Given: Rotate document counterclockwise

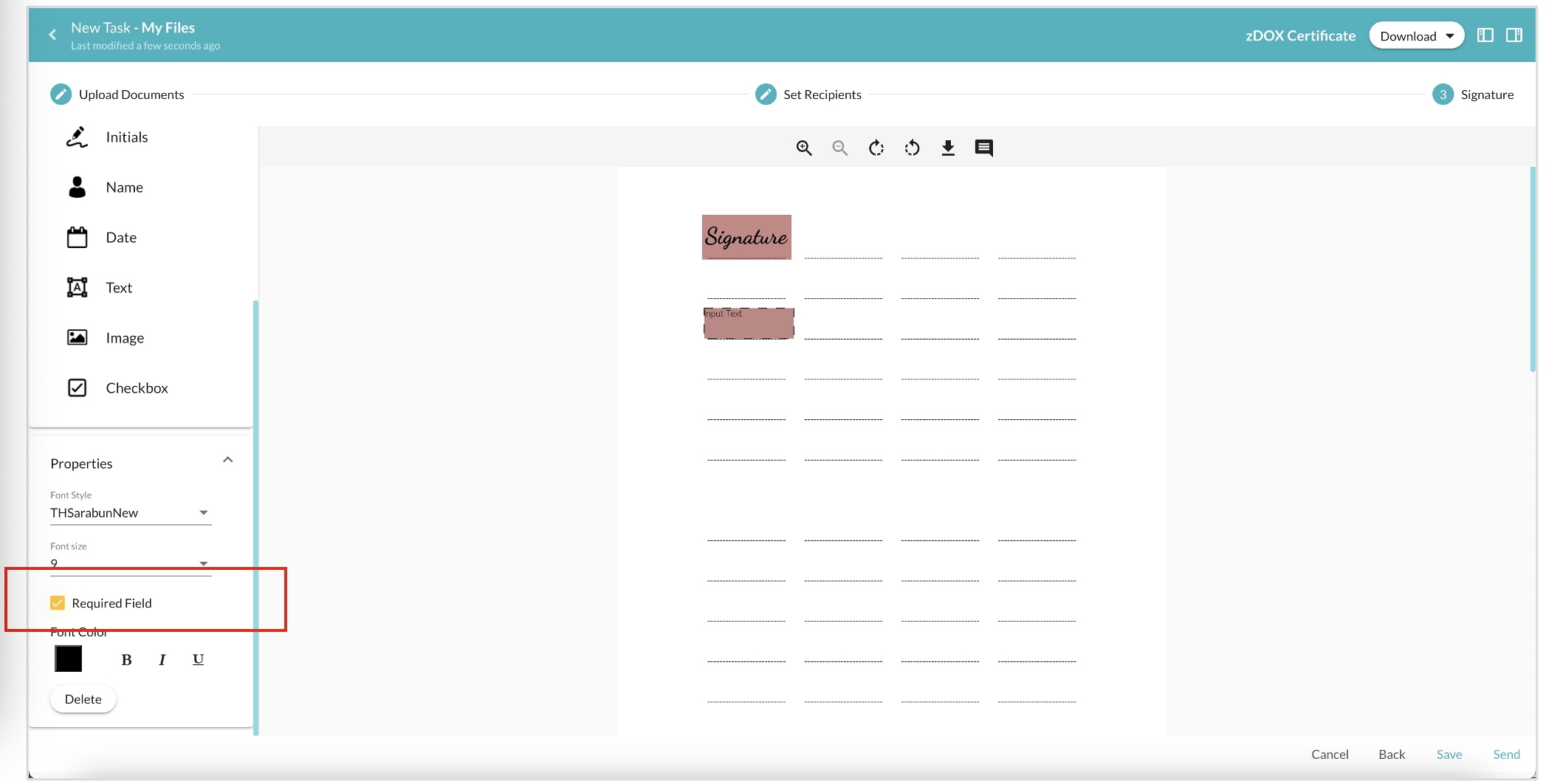Looking at the screenshot, I should tap(912, 148).
